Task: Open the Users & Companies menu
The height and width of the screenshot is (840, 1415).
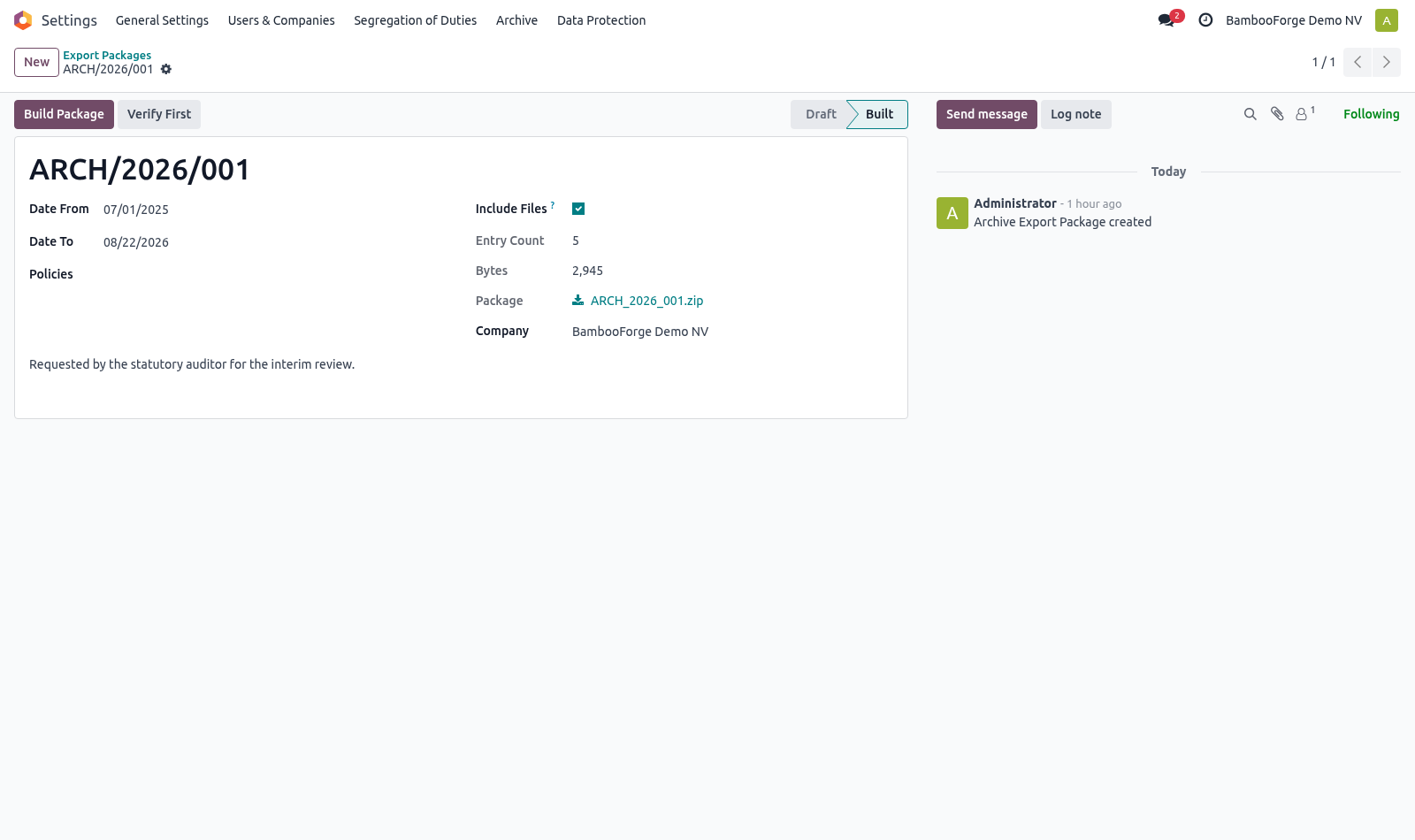Action: point(281,20)
